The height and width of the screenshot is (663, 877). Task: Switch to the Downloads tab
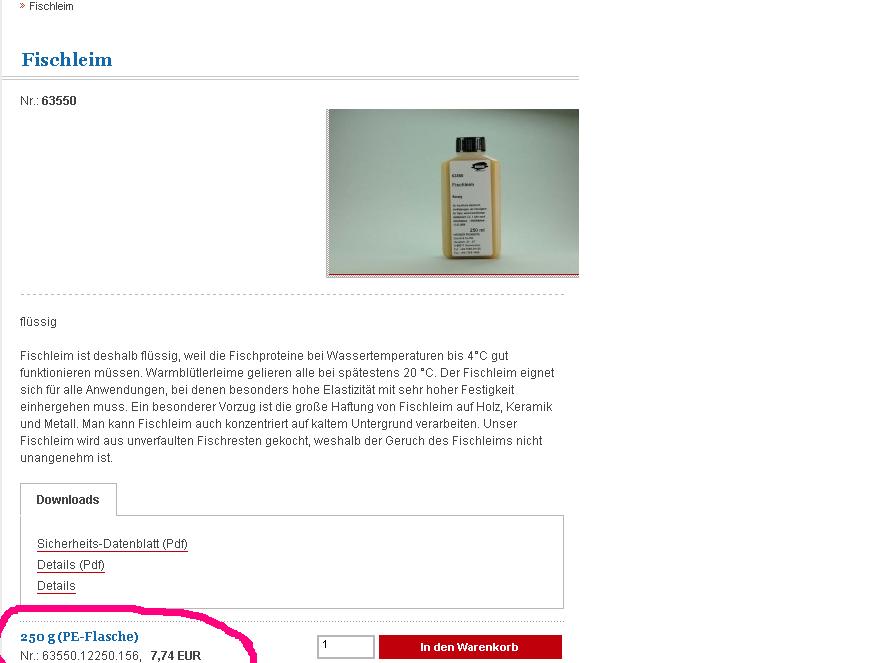68,500
